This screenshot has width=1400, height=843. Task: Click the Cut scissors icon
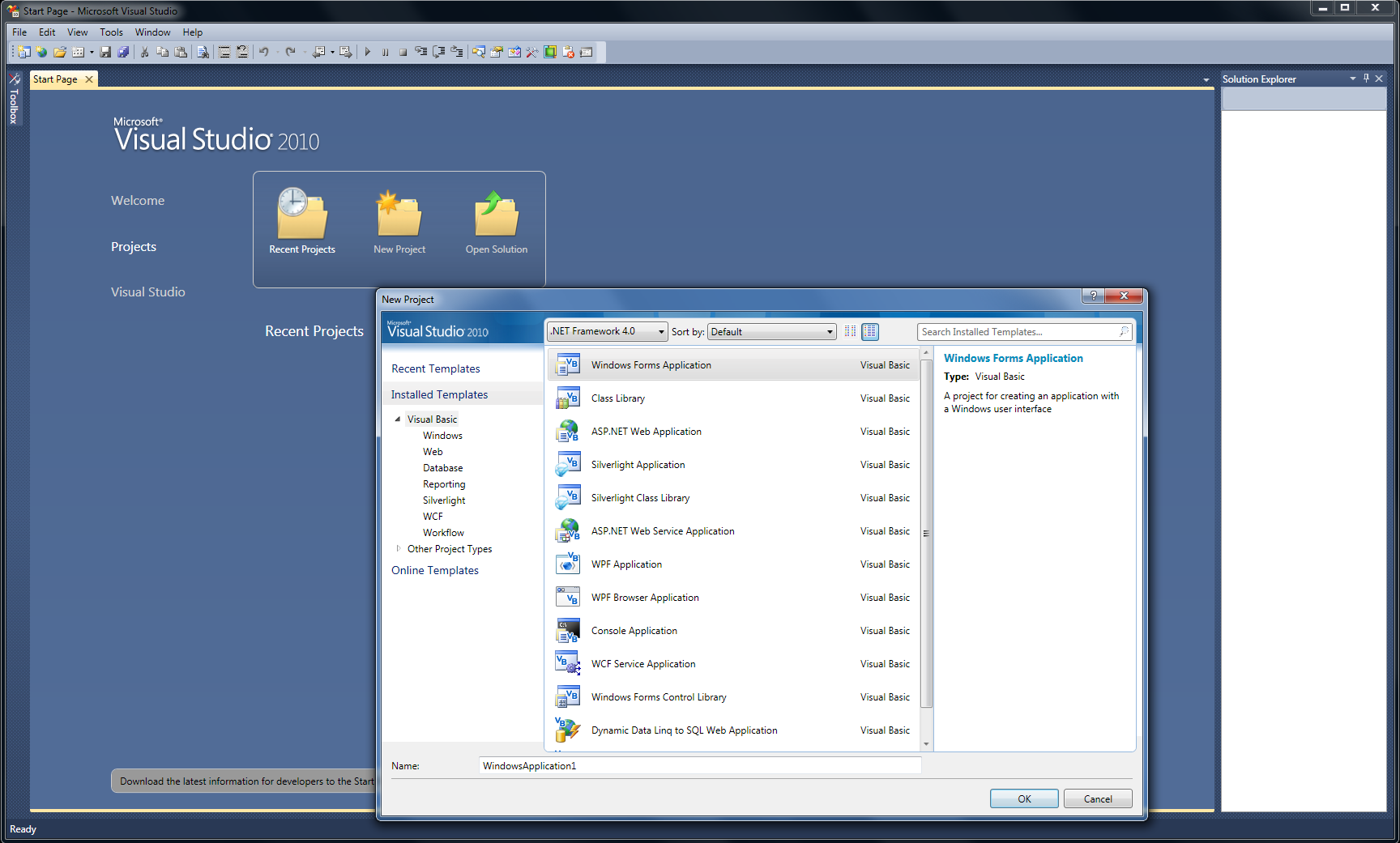(144, 52)
